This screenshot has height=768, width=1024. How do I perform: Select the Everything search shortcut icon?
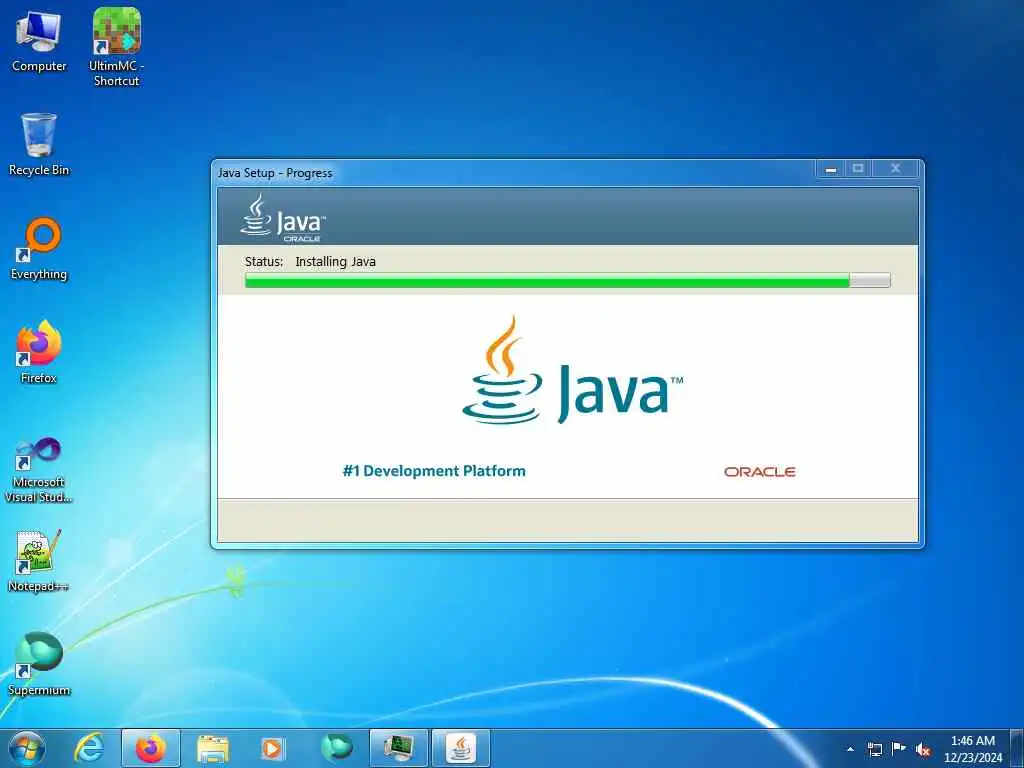(x=39, y=248)
